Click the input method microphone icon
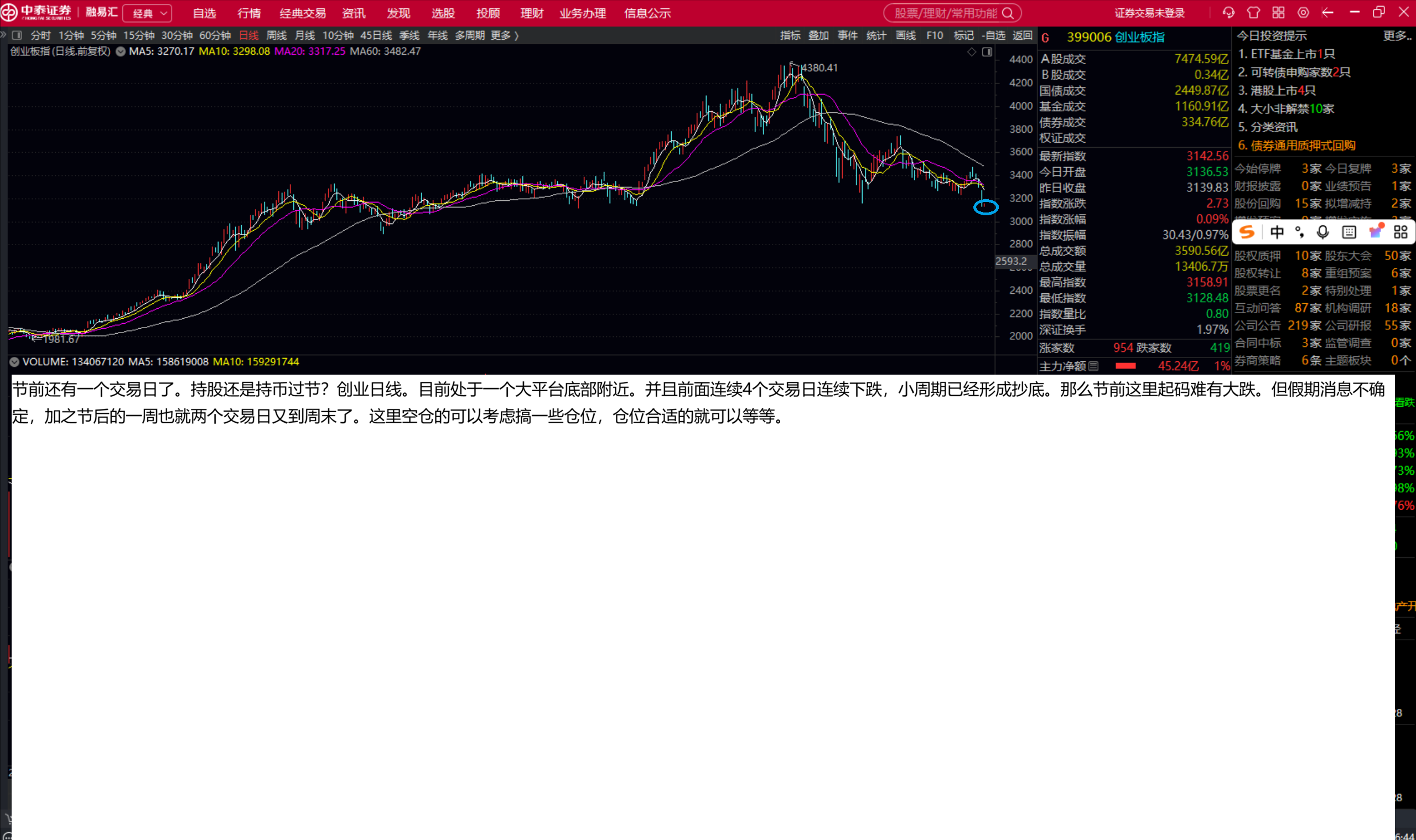Viewport: 1416px width, 840px height. [x=1322, y=231]
